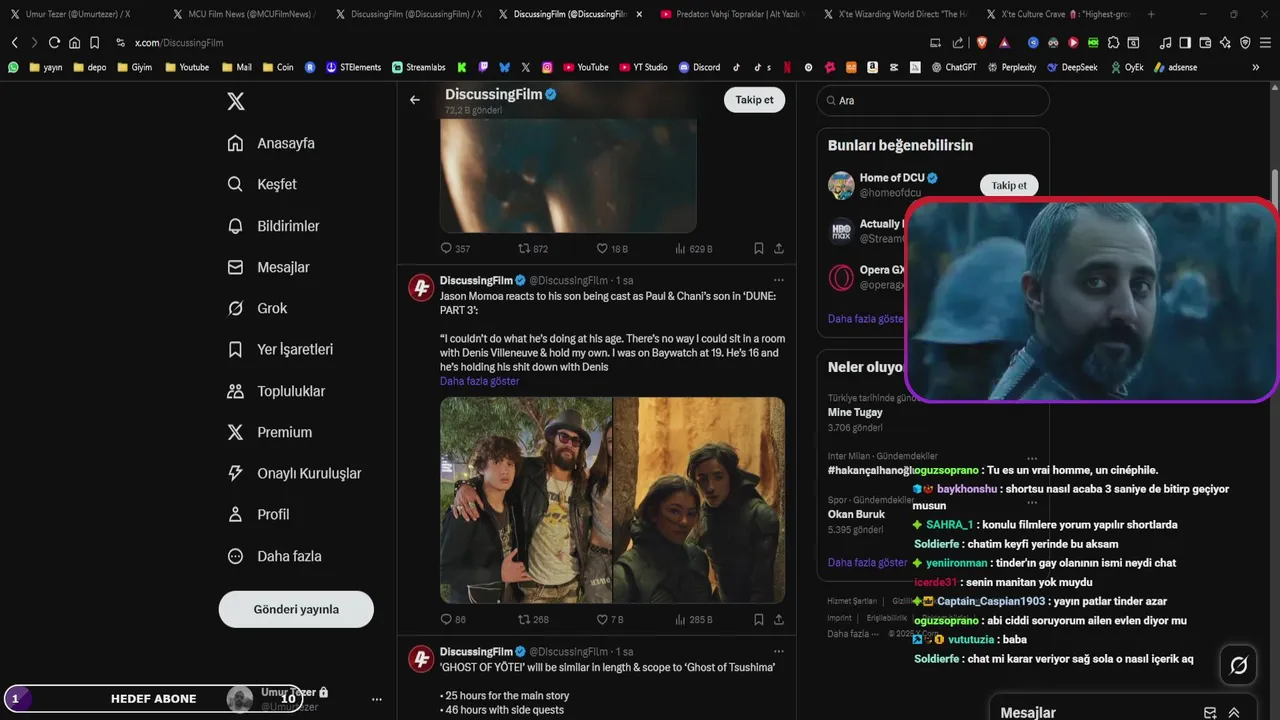Click the back arrow beside DiscussingFilm header
This screenshot has width=1280, height=720.
[415, 100]
